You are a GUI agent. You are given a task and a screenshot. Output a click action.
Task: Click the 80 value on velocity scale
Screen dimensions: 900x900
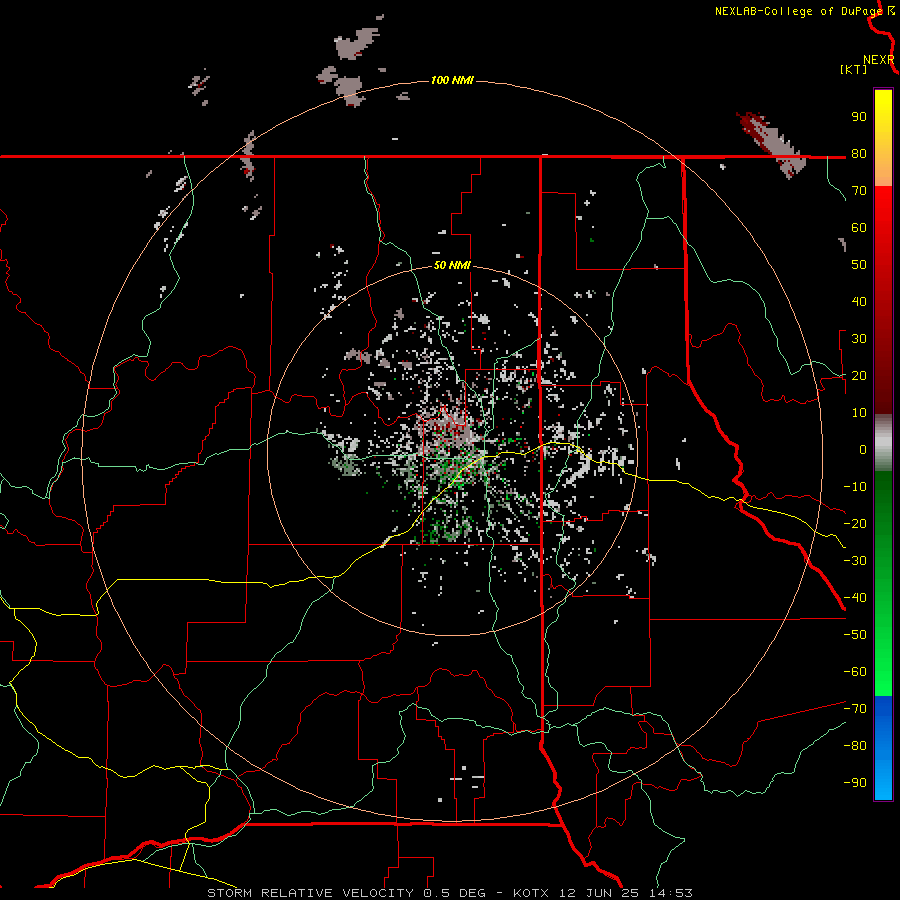pos(859,154)
